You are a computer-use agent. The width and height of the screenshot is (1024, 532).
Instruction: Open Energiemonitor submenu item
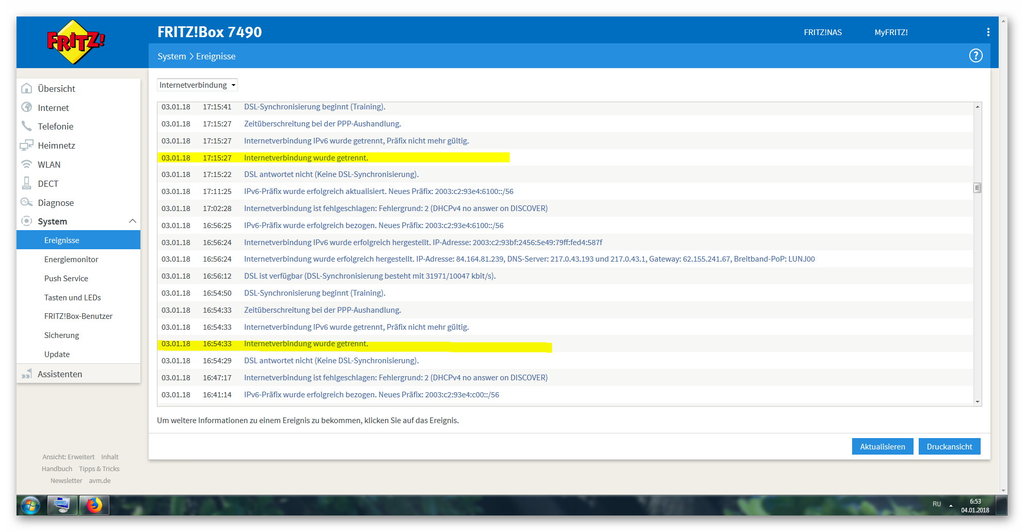71,259
